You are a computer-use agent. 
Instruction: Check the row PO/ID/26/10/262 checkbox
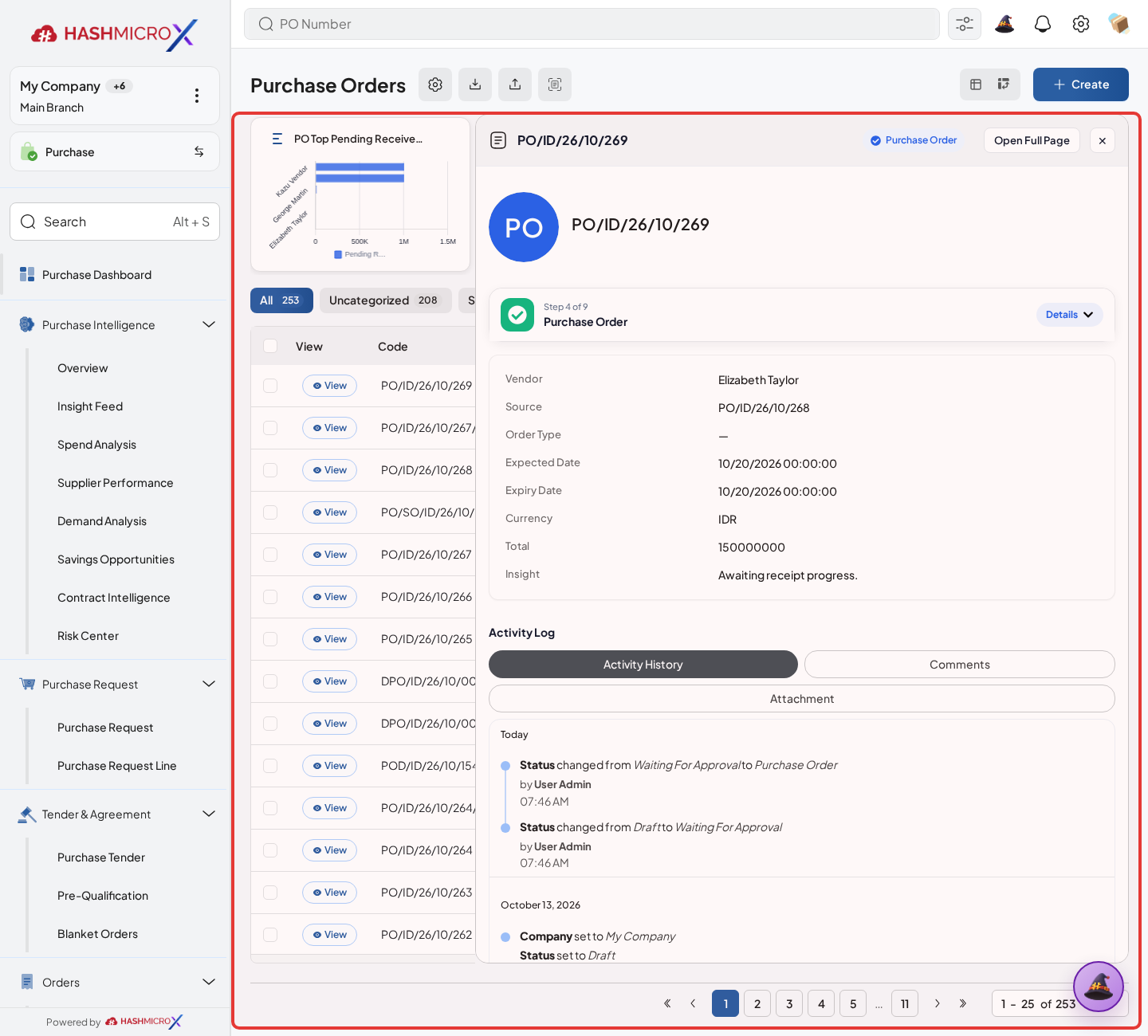(x=270, y=935)
